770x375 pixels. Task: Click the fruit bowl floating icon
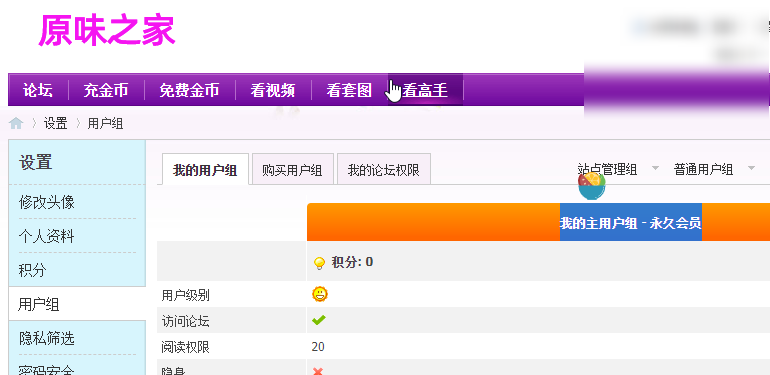(x=591, y=186)
